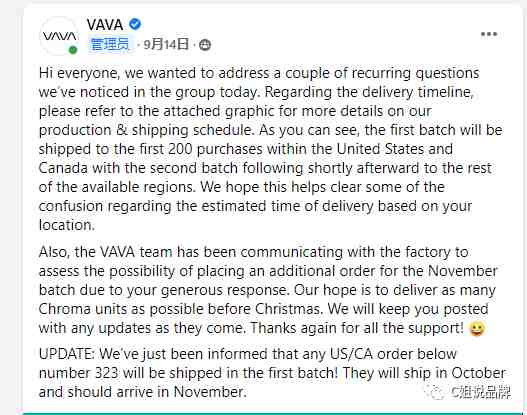
Task: Click the order number "323" text
Action: click(x=107, y=373)
